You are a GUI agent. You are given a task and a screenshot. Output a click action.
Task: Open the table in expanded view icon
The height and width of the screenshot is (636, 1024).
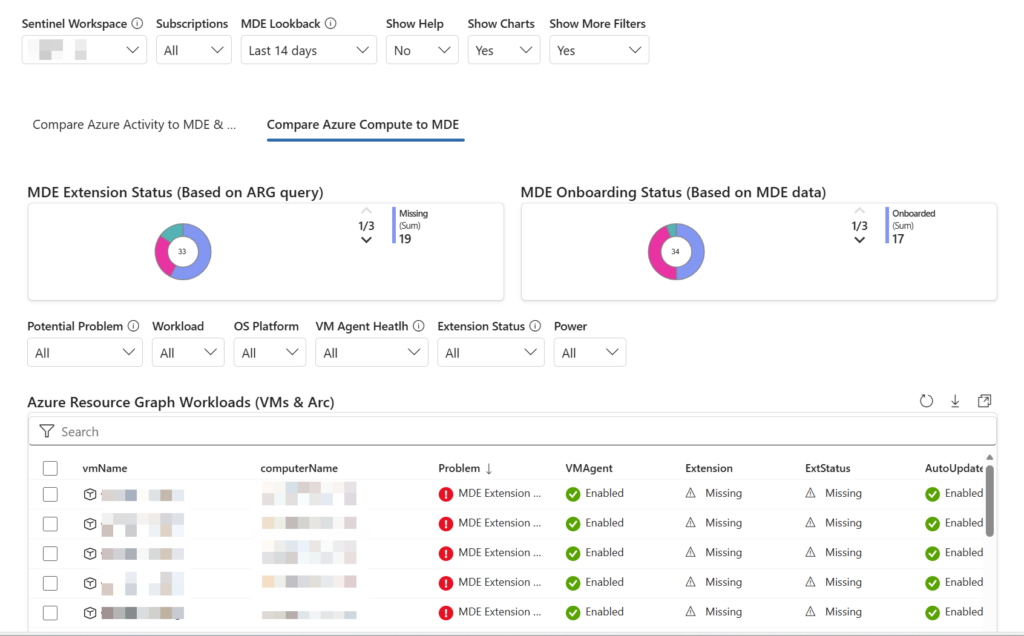(984, 401)
